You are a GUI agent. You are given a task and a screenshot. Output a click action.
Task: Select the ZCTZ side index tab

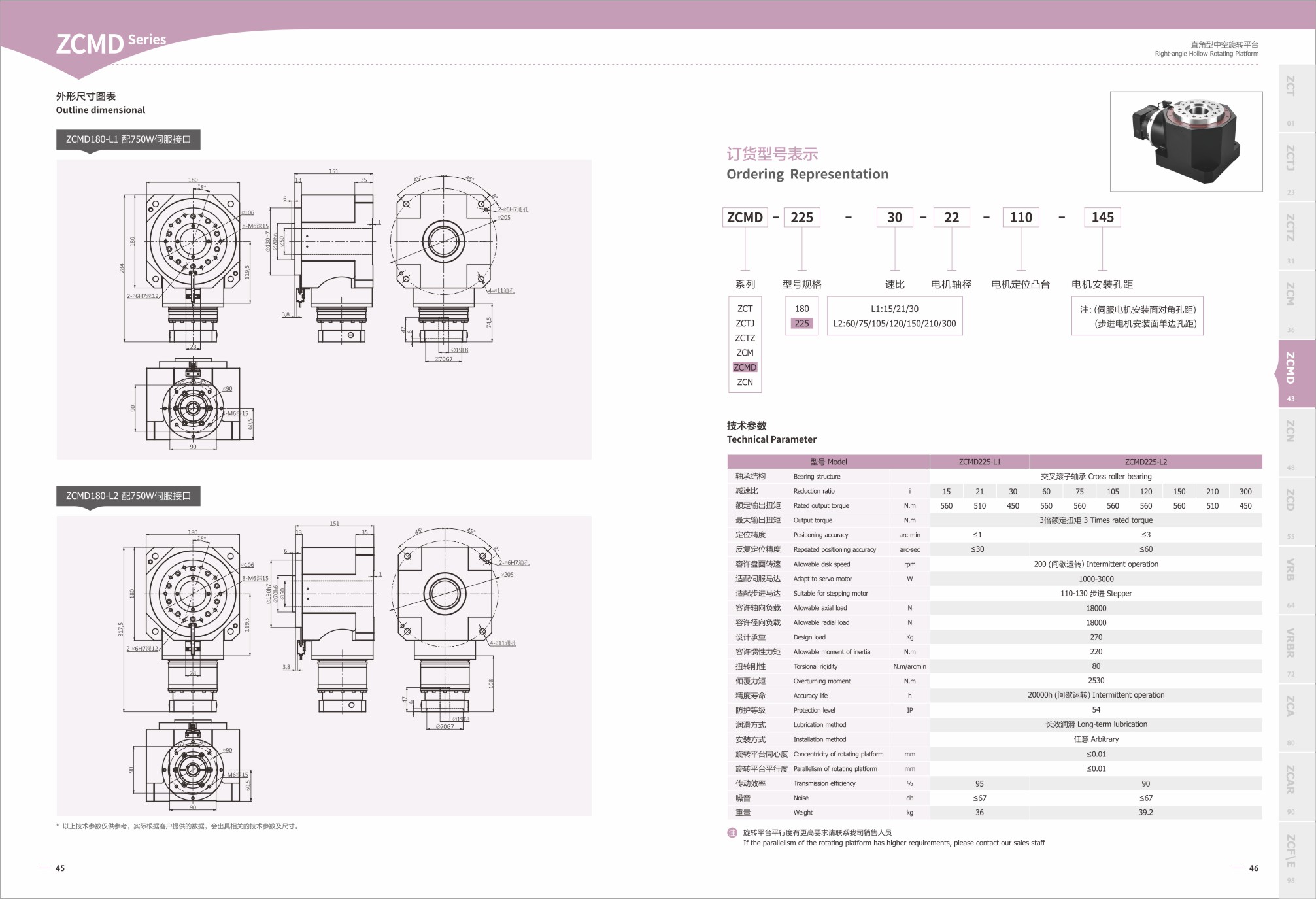(x=1296, y=236)
